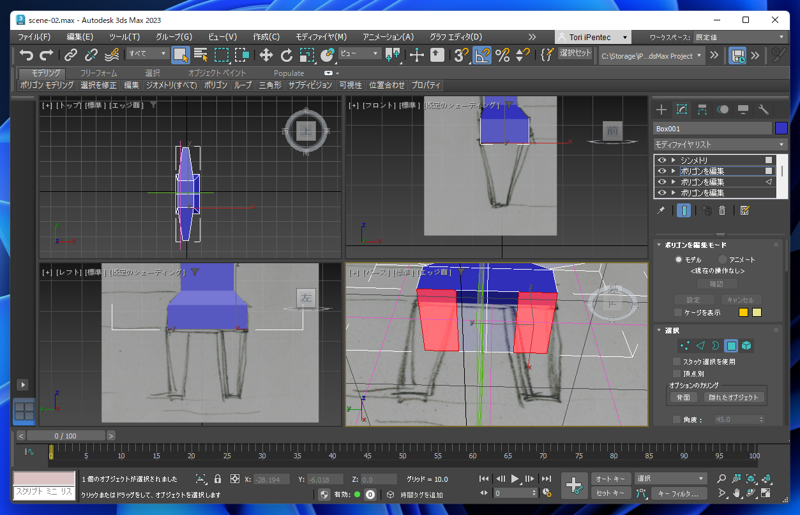Open project path C:\Storage dropdown
This screenshot has width=800, height=515.
coord(652,56)
